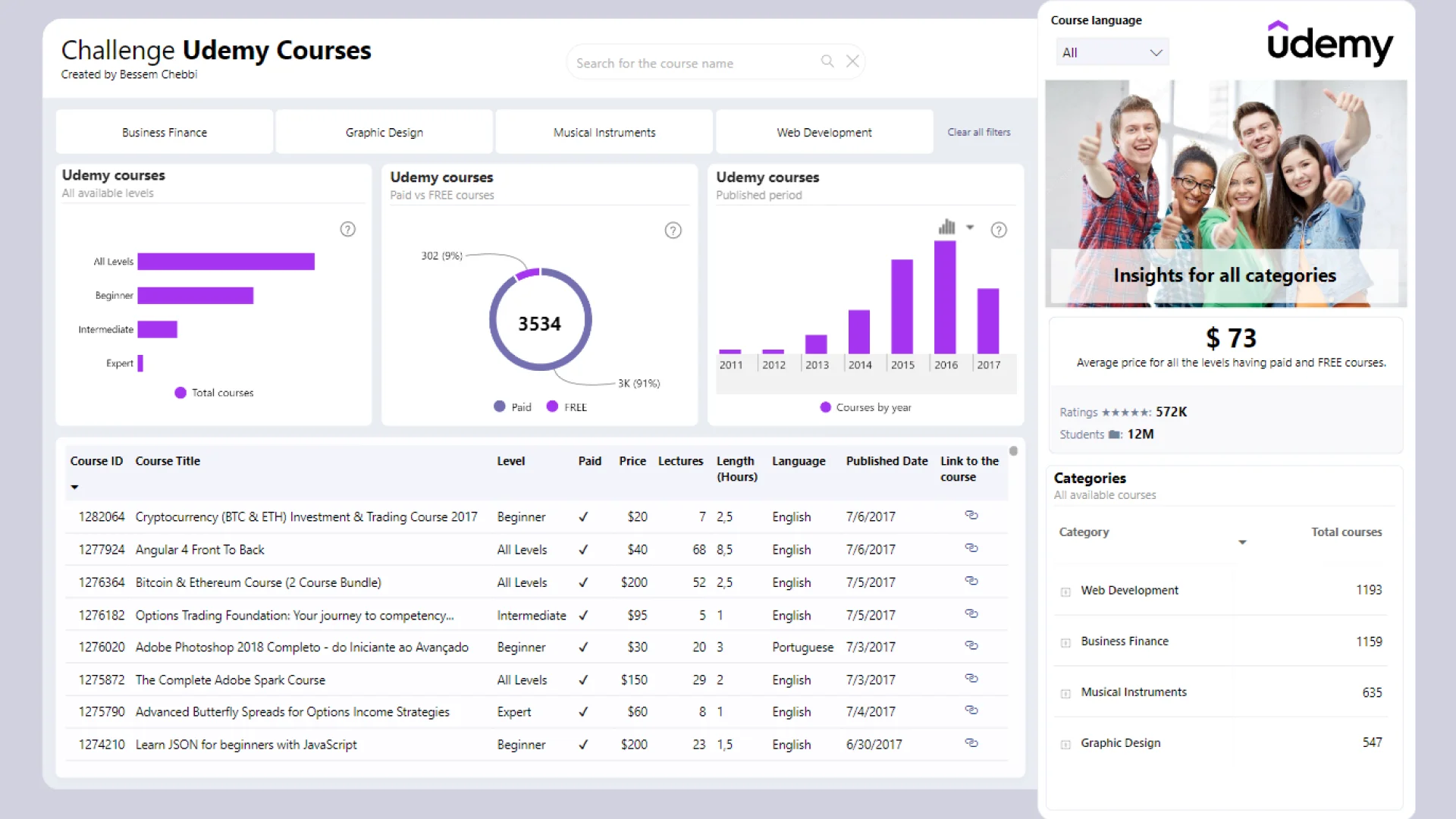The width and height of the screenshot is (1456, 819).
Task: Click the FREE legend marker
Action: [x=552, y=406]
